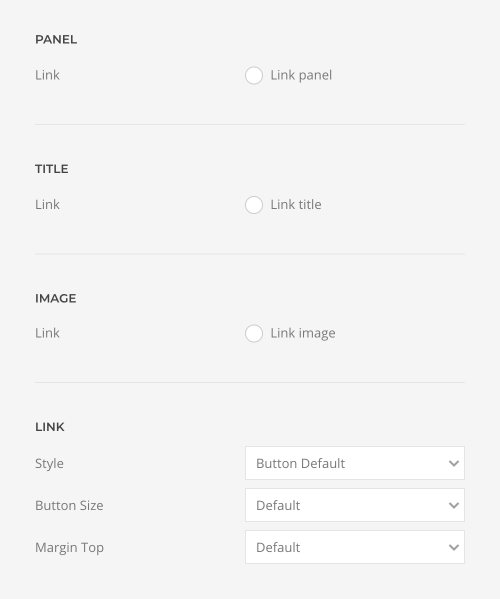Select 'Button Default' text in Style box
Viewport: 500px width, 599px height.
click(300, 463)
